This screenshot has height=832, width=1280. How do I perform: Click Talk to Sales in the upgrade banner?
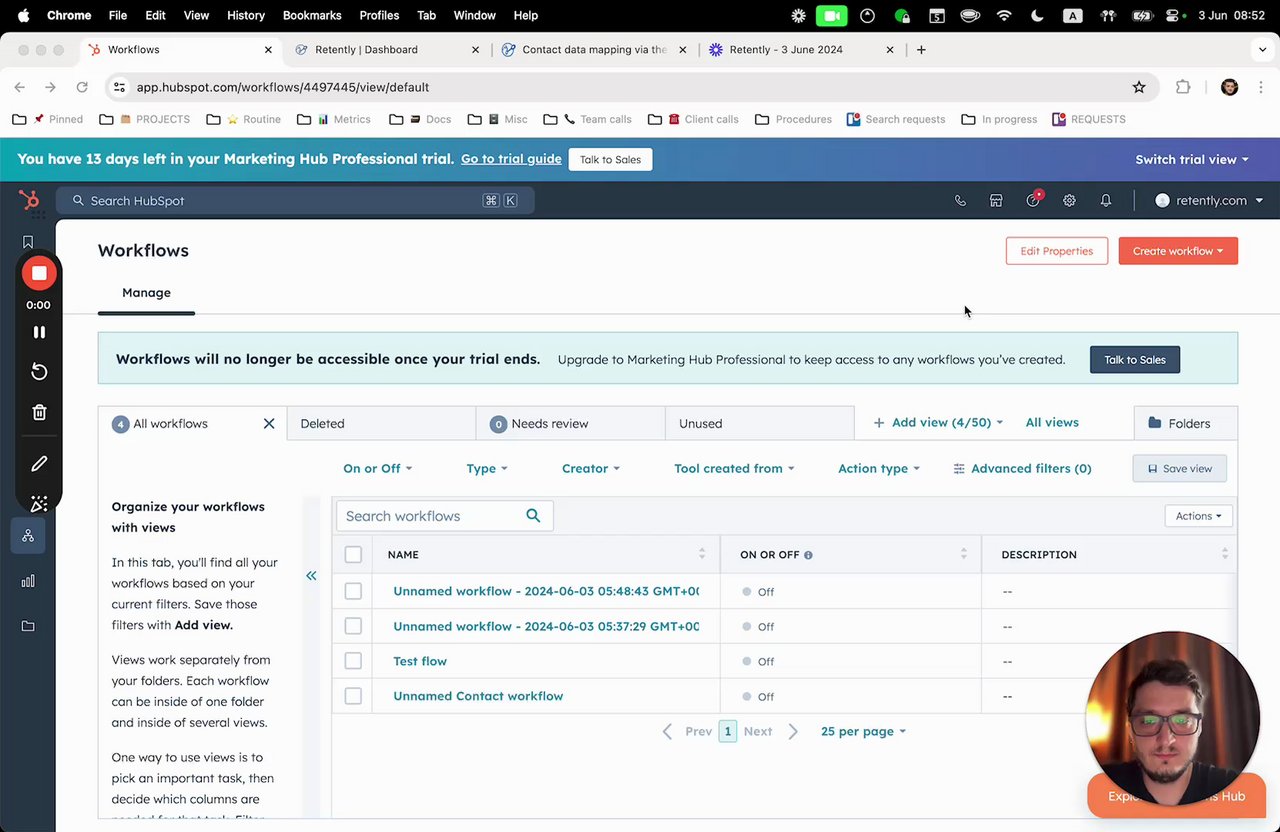(1134, 360)
